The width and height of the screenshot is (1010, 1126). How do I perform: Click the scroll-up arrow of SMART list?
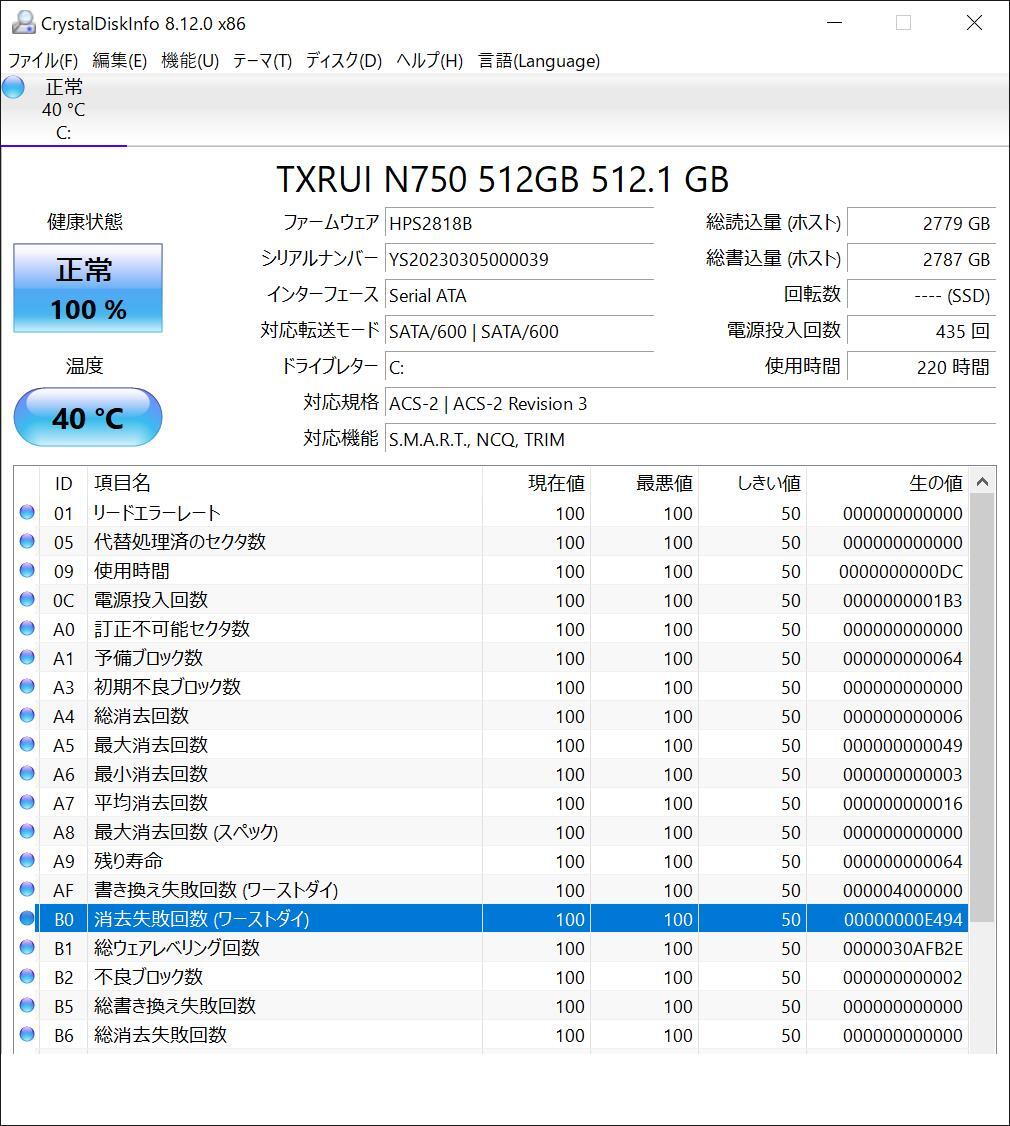click(982, 482)
